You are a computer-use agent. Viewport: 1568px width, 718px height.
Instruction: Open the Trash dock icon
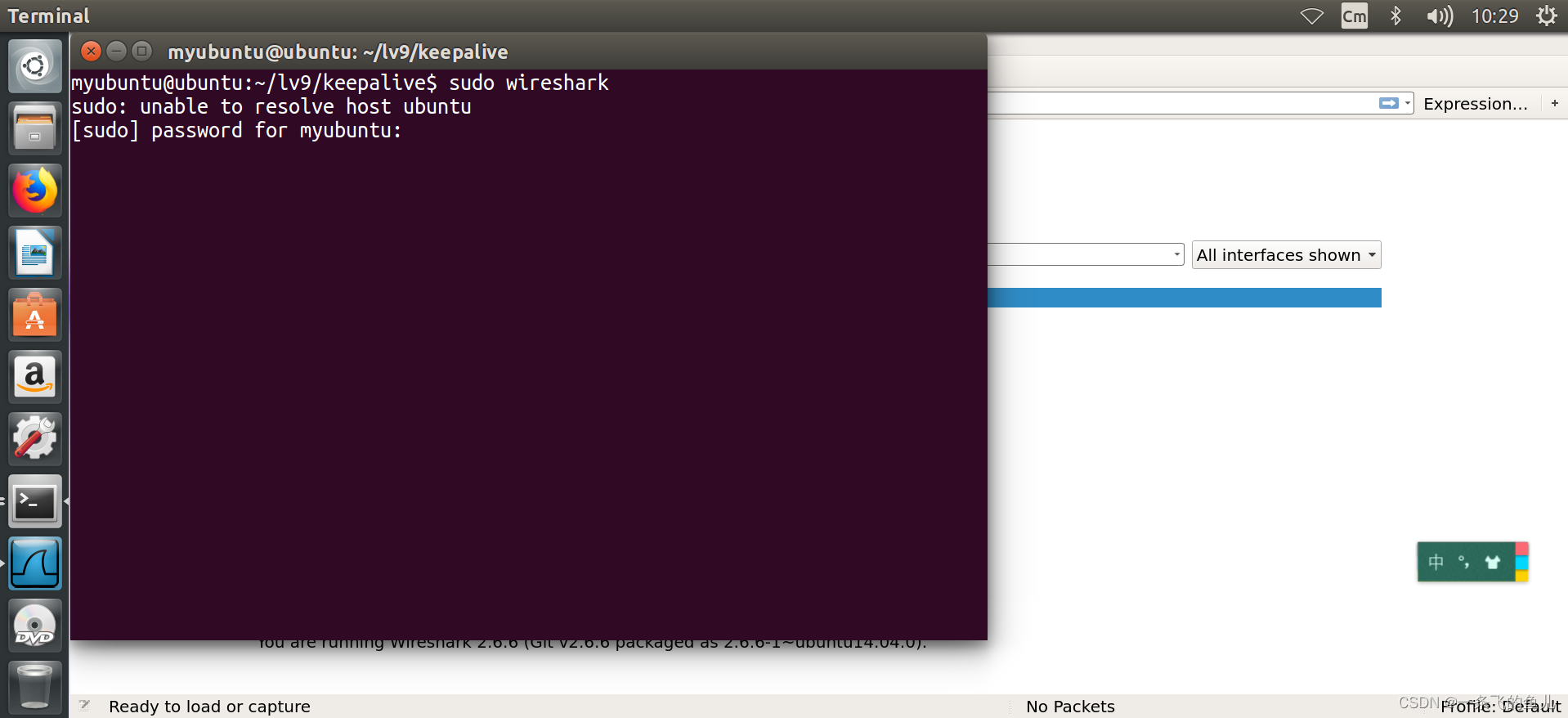[34, 687]
